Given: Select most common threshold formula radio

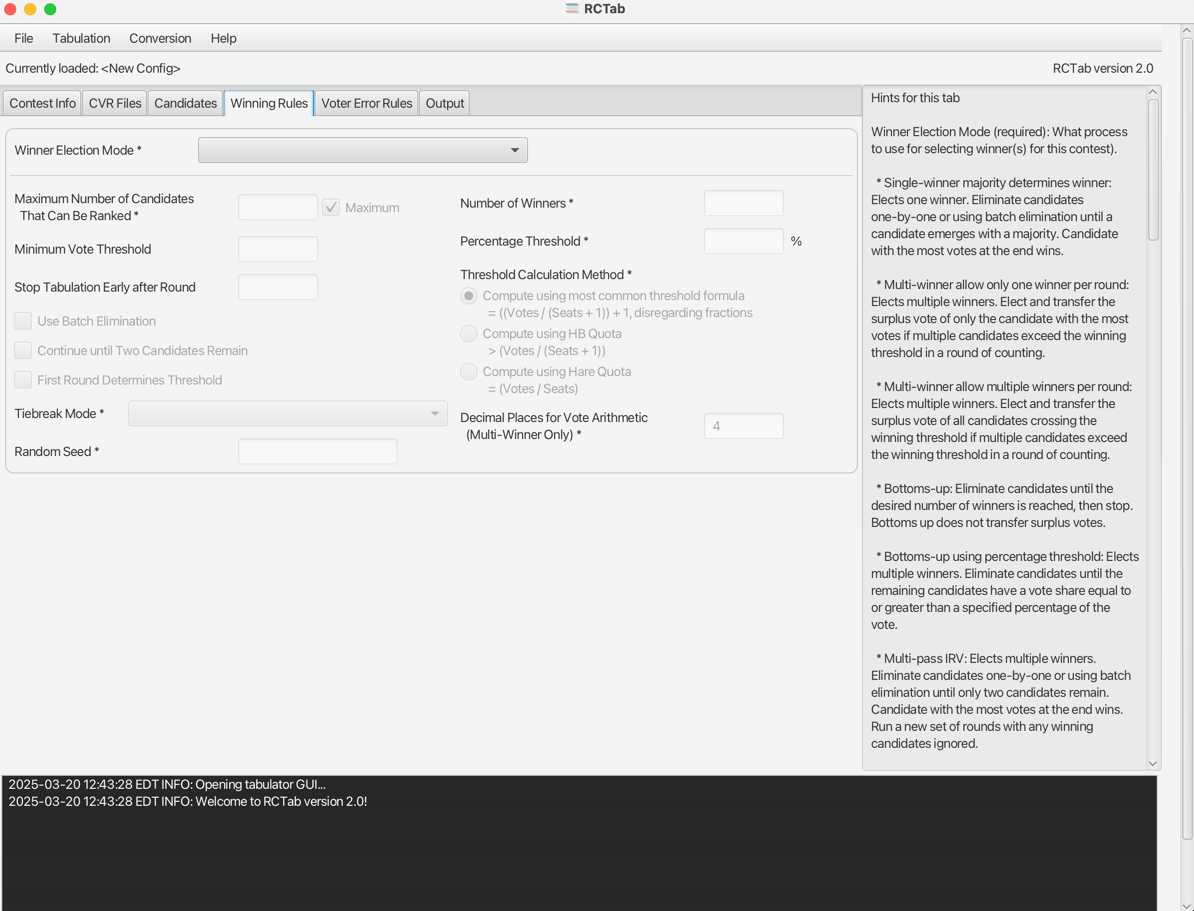Looking at the screenshot, I should tap(469, 296).
